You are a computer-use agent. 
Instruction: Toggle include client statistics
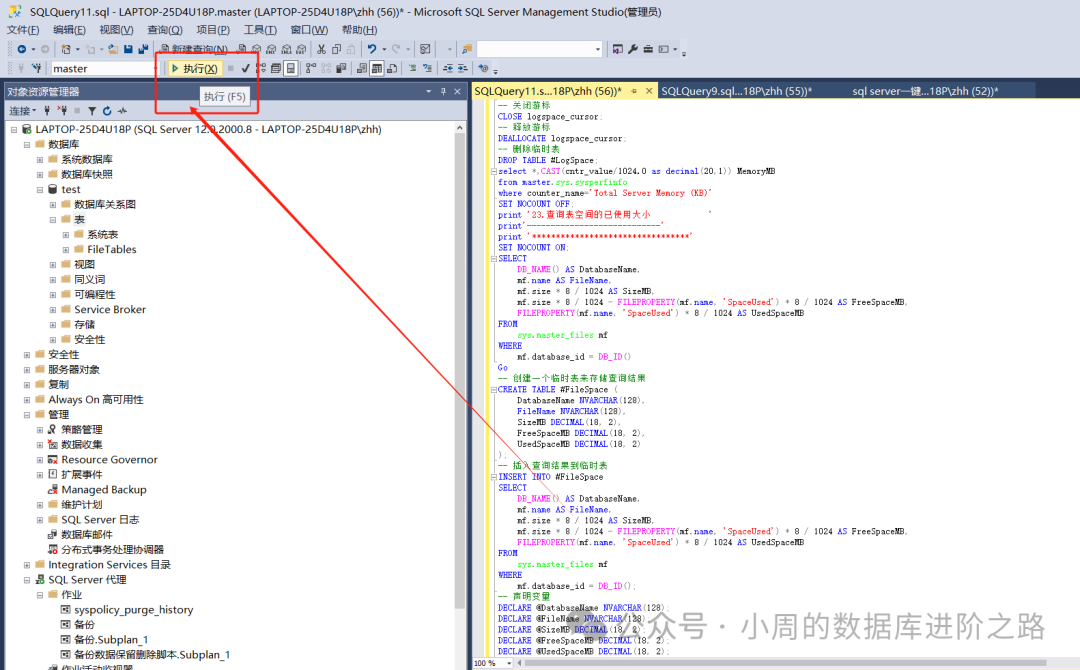point(341,68)
